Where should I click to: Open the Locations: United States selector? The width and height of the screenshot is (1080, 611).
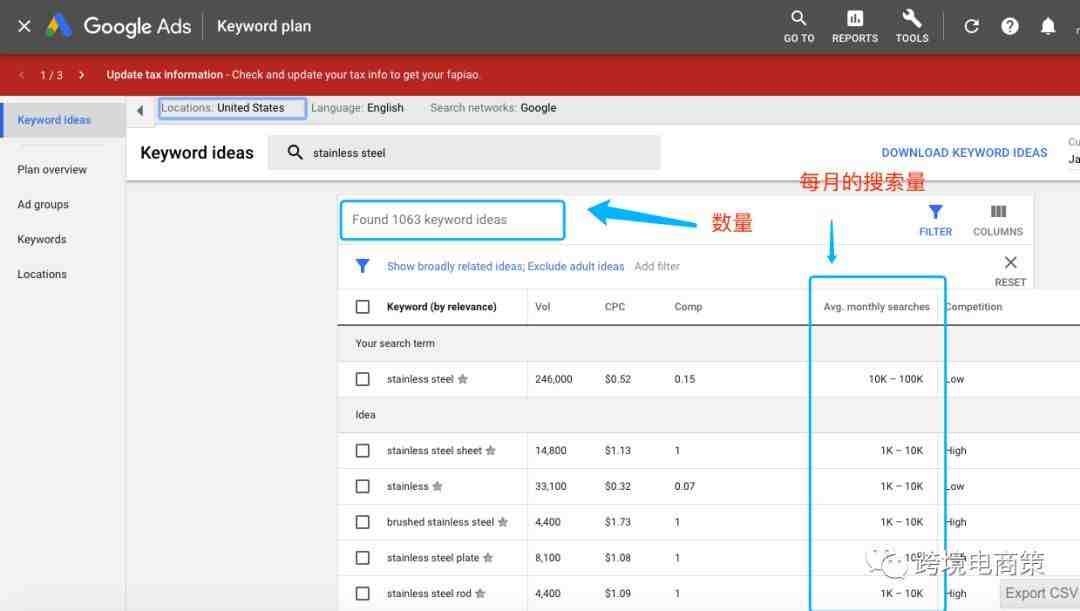[x=232, y=108]
